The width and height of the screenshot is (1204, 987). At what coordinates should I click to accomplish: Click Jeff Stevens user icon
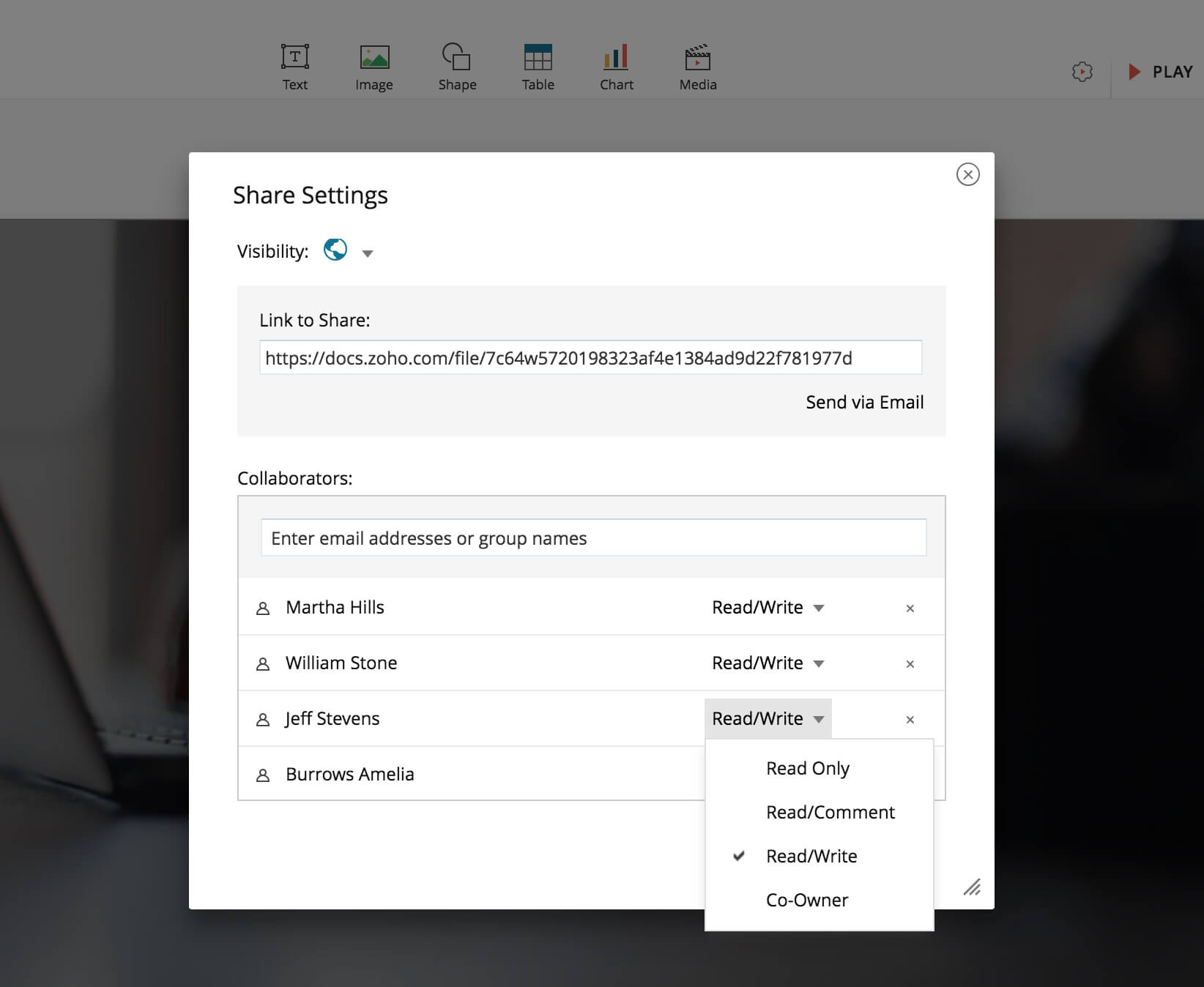263,720
